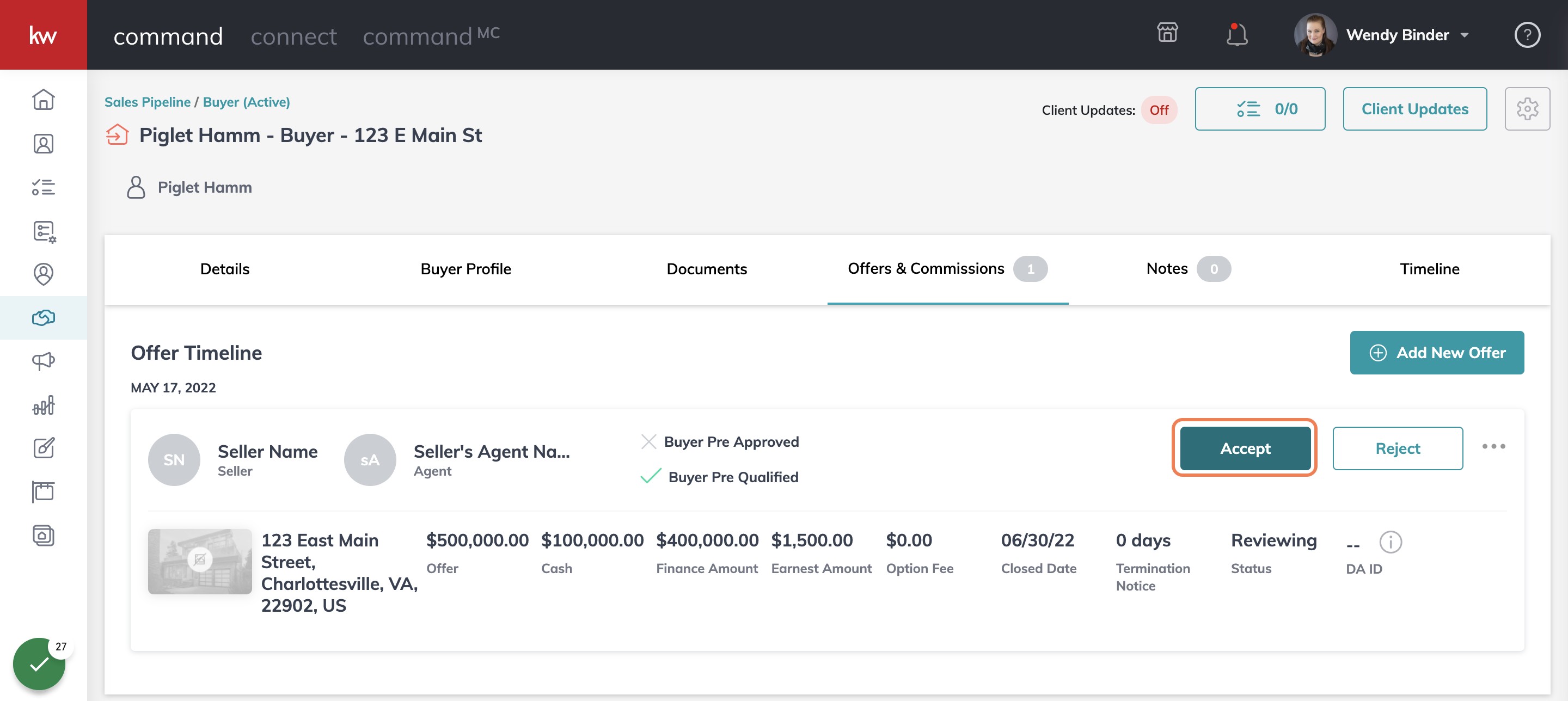
Task: Accept the offer
Action: pos(1245,448)
